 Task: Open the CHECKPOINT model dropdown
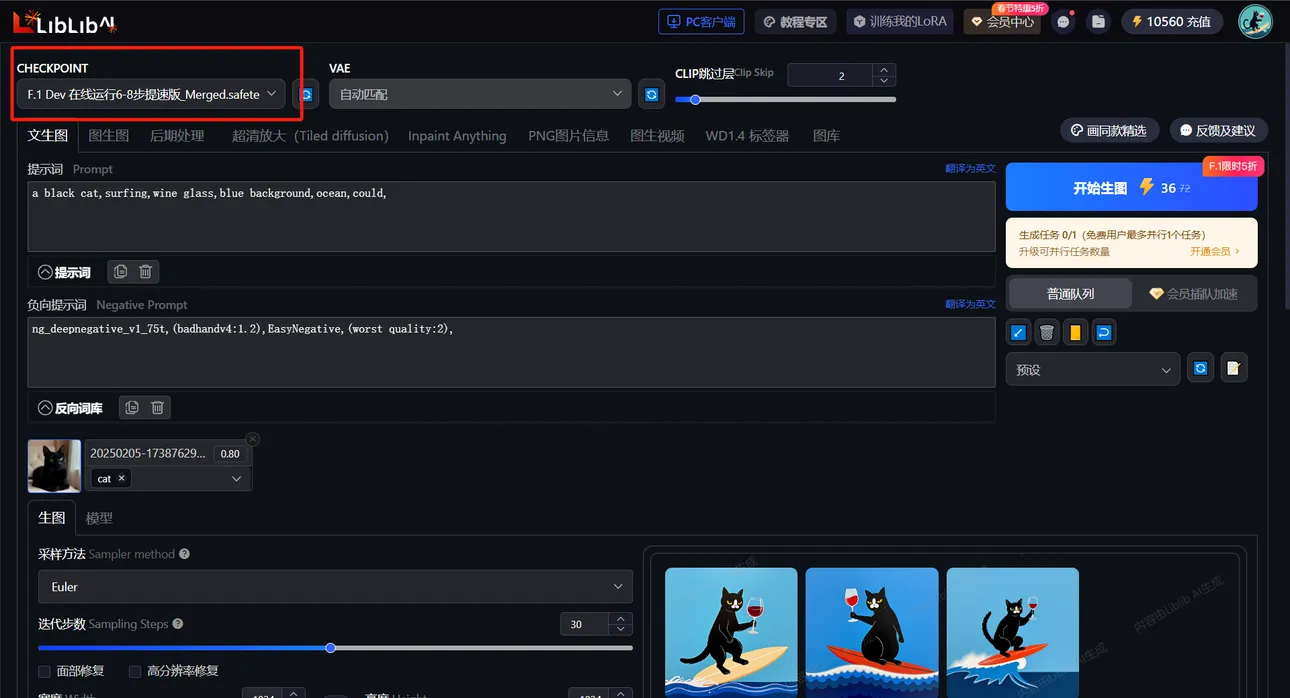click(151, 94)
